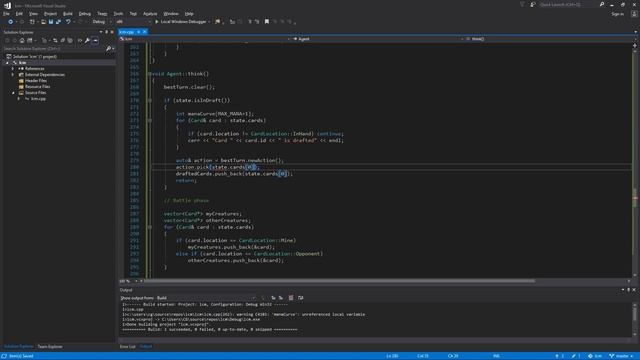Open the Edit menu
640x360 pixels.
(19, 13)
